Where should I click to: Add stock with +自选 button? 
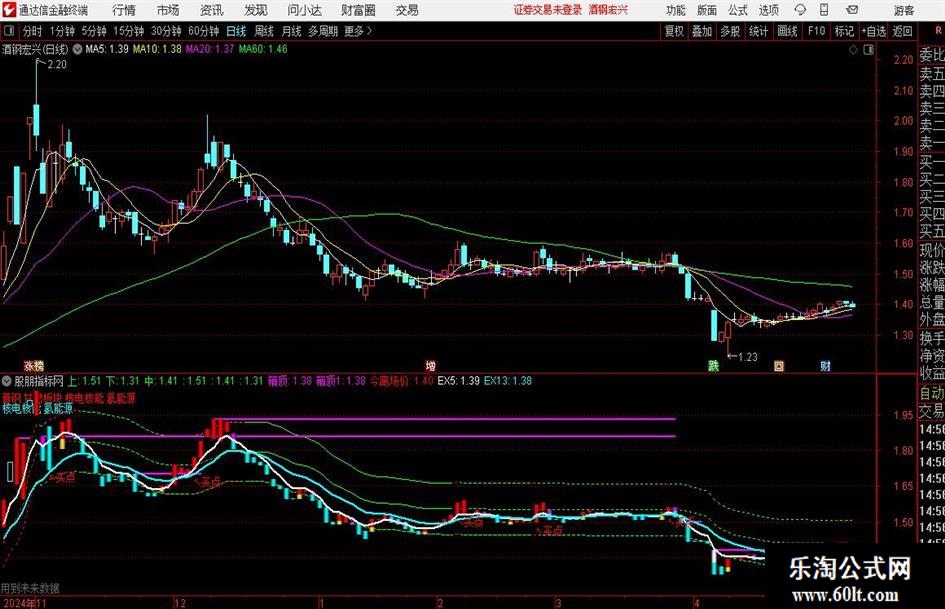(874, 31)
